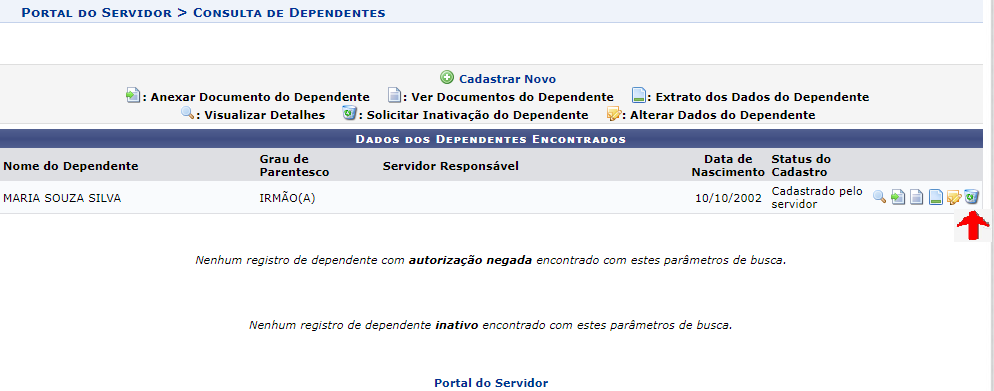The width and height of the screenshot is (994, 391).
Task: Click the breadcrumb title Portal do Servidor > Consulta de Dependentes
Action: click(x=203, y=13)
